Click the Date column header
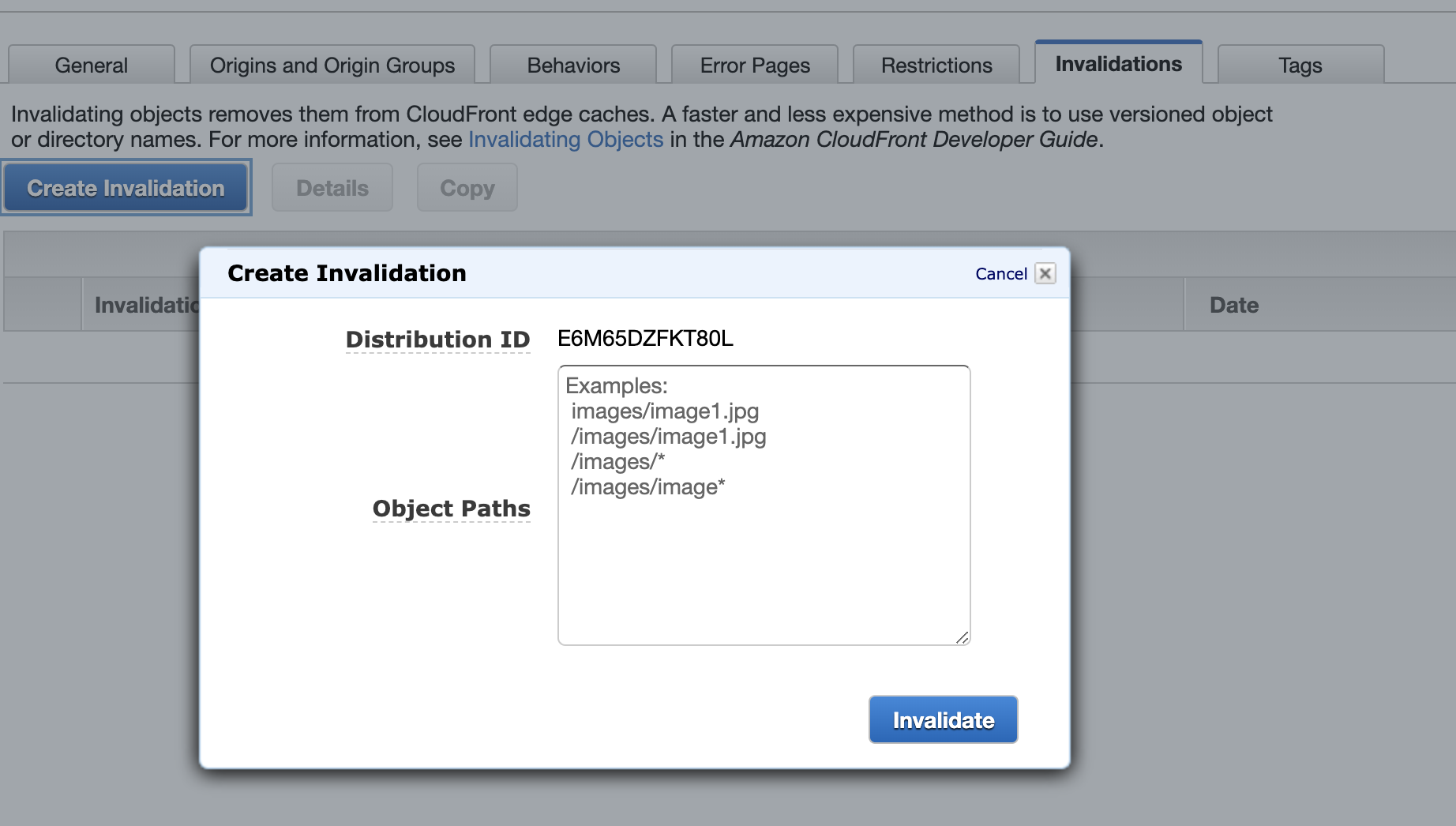Screen dimensions: 1456x826 pyautogui.click(x=1233, y=305)
